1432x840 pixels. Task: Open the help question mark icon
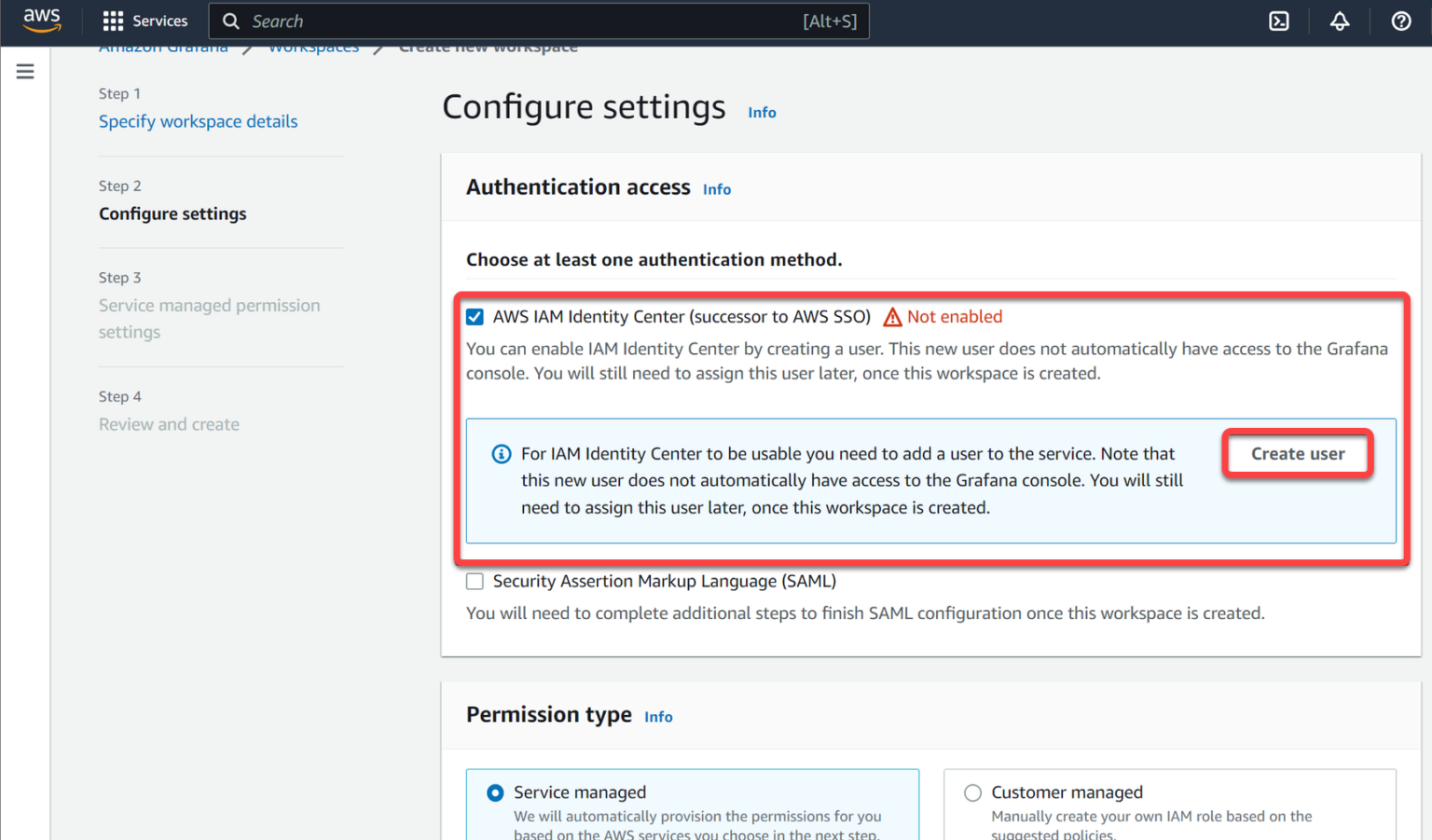[x=1400, y=21]
